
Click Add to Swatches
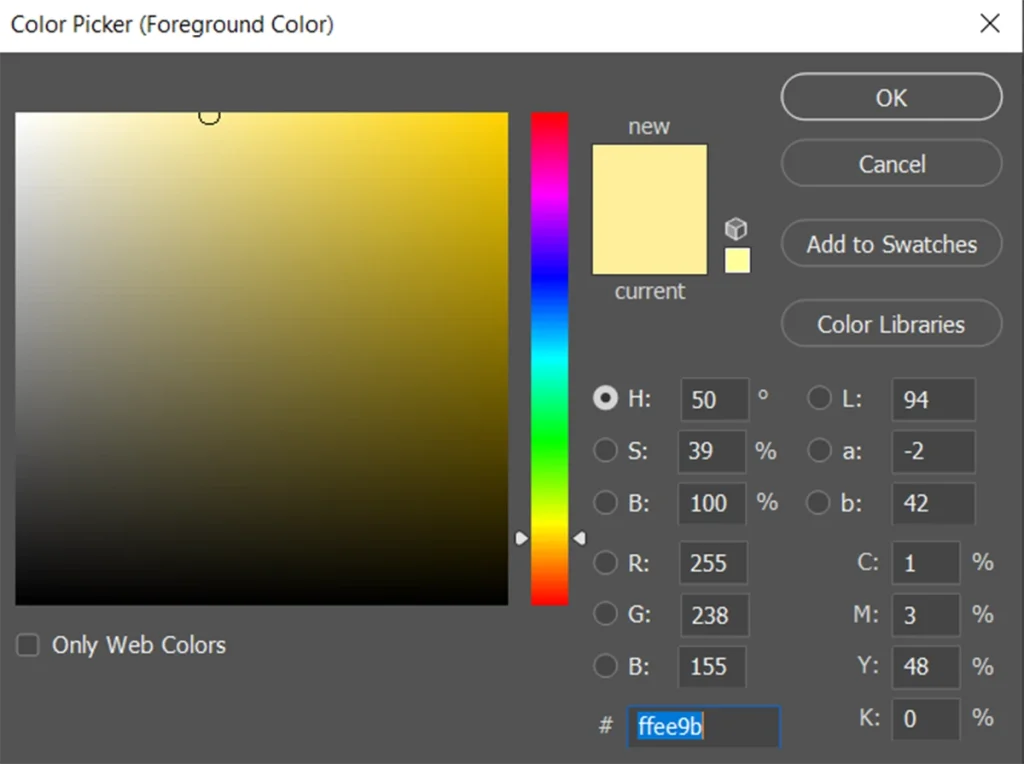click(x=891, y=244)
